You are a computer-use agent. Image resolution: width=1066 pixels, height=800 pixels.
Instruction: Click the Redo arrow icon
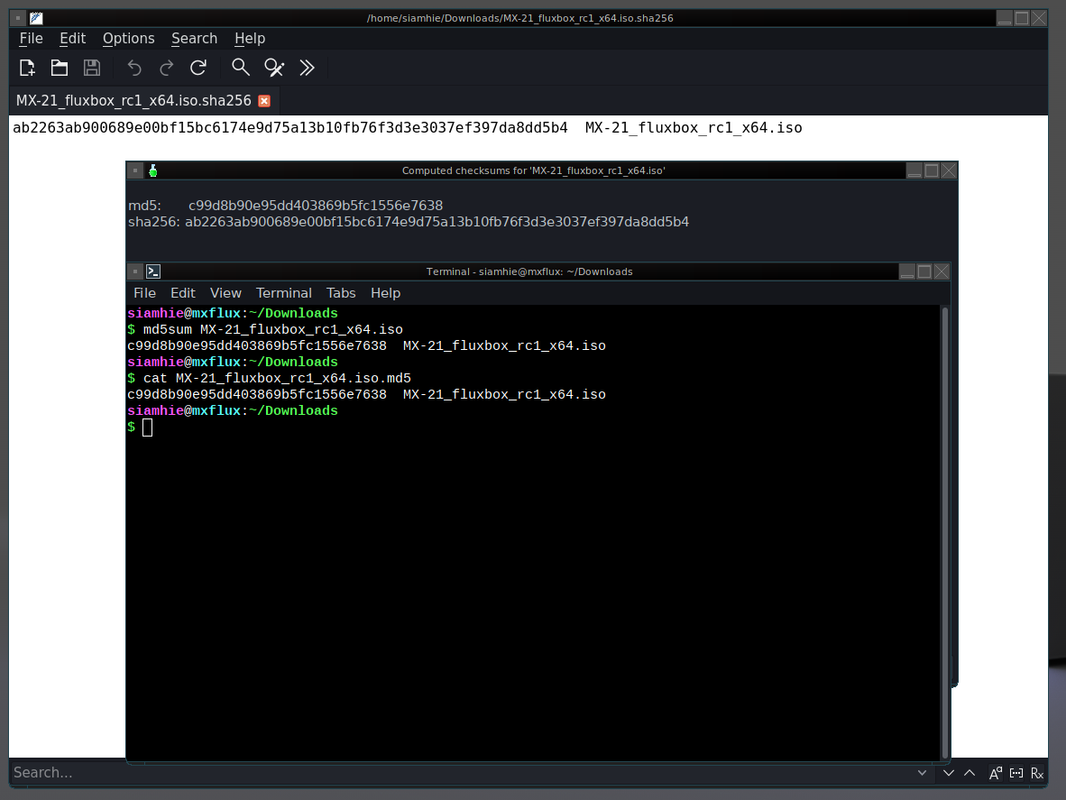click(166, 68)
